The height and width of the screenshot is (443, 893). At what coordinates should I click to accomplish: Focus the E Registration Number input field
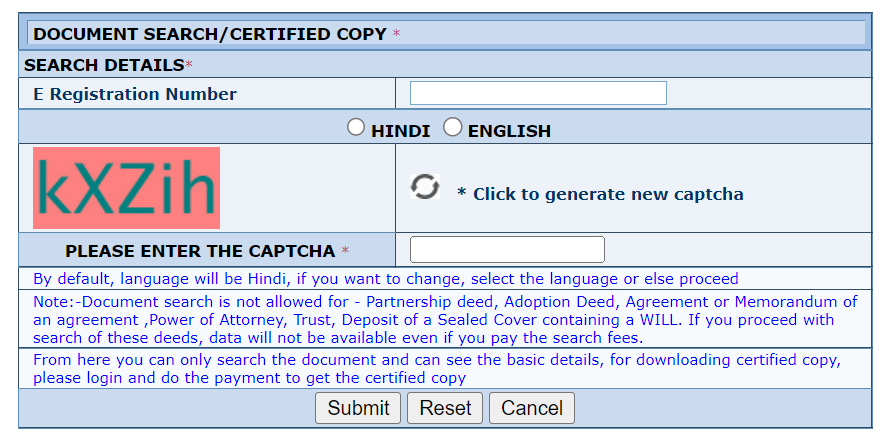coord(538,93)
